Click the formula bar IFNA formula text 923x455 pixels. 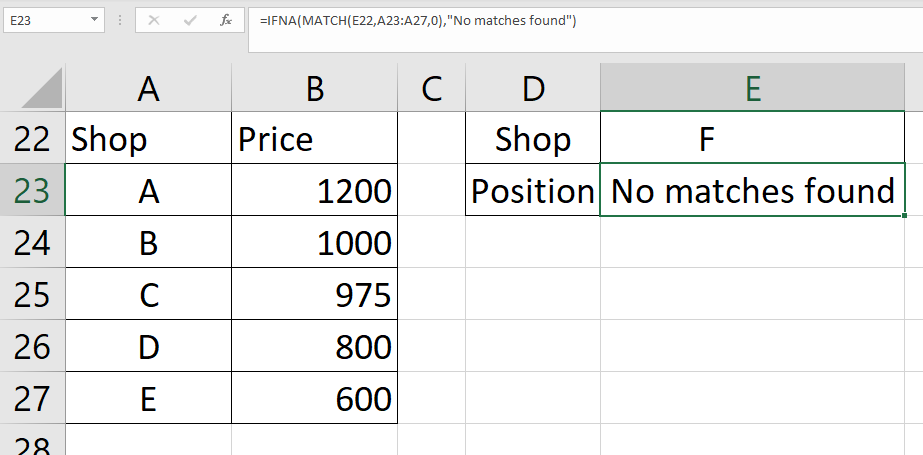pyautogui.click(x=418, y=20)
